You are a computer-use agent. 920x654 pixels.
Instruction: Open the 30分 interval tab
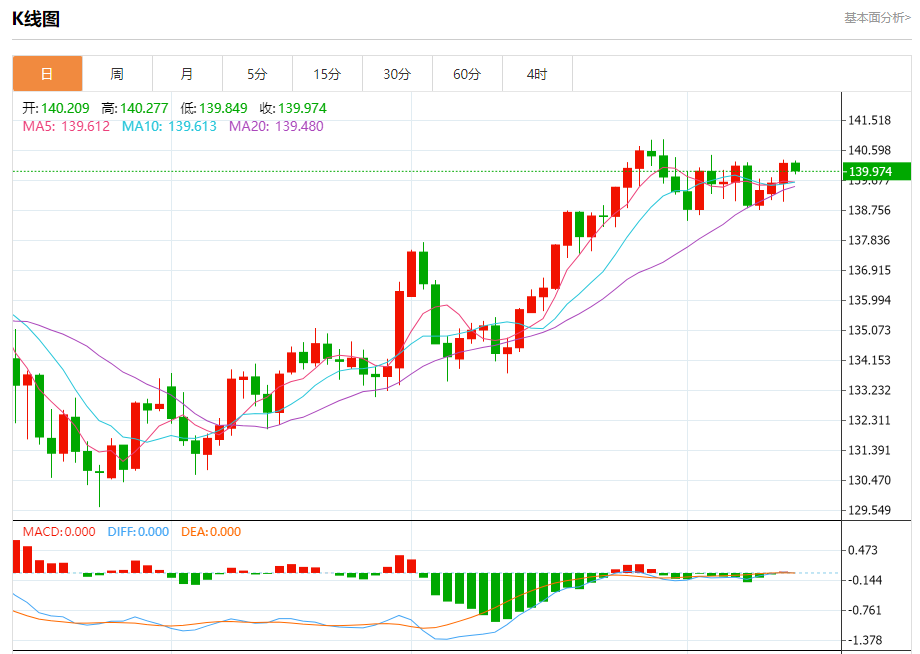coord(397,74)
